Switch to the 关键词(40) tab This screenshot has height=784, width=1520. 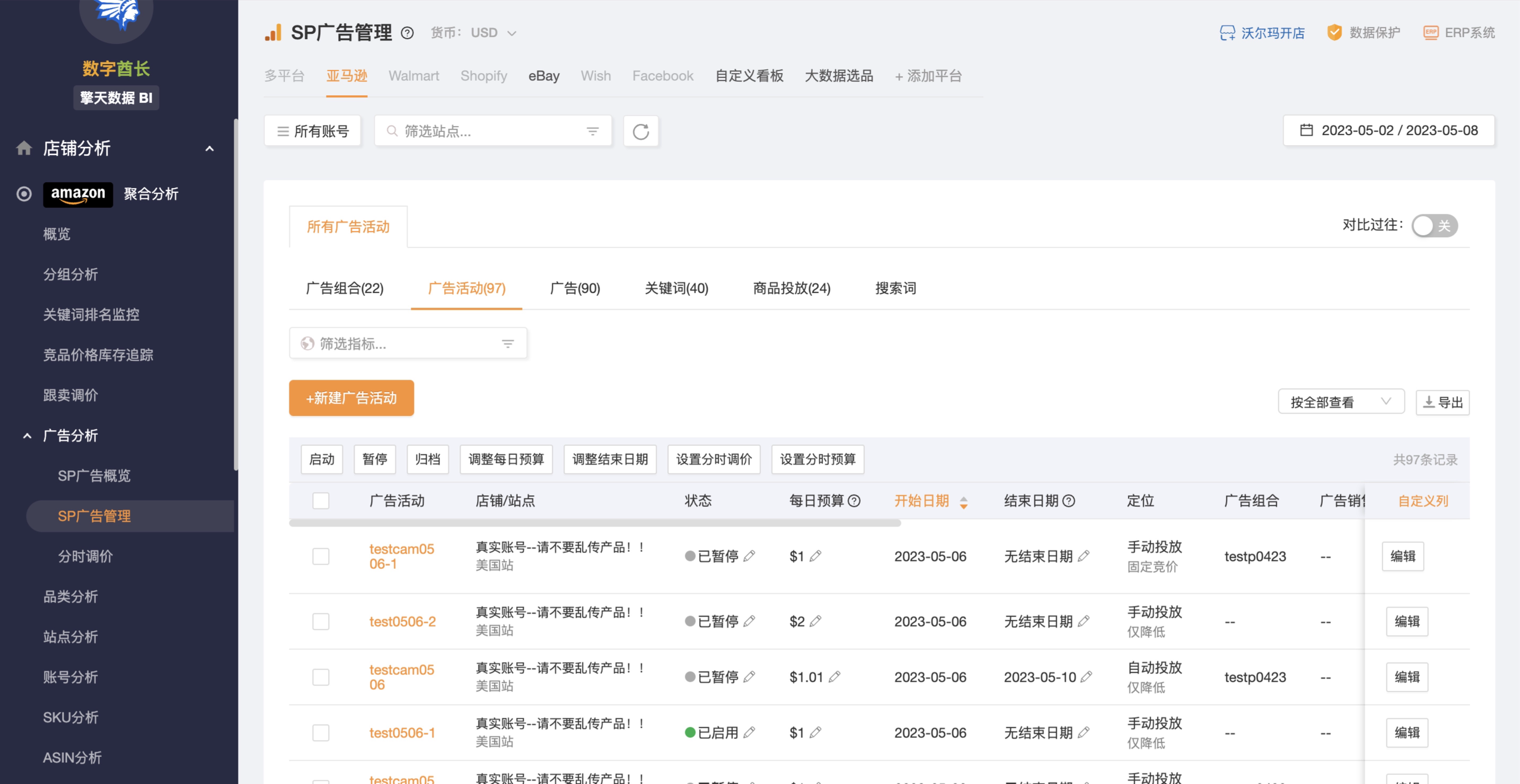(x=676, y=288)
